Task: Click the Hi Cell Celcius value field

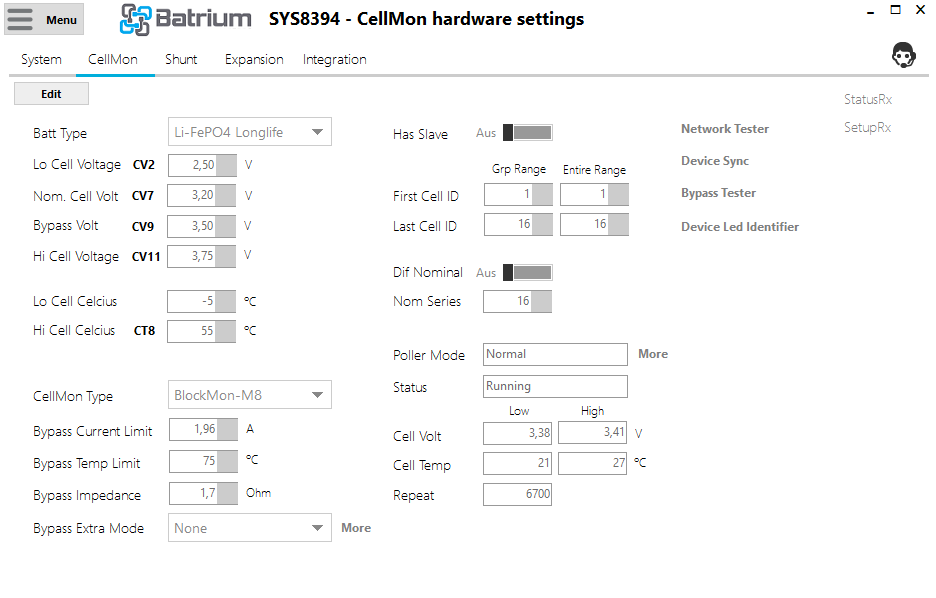Action: [x=202, y=331]
